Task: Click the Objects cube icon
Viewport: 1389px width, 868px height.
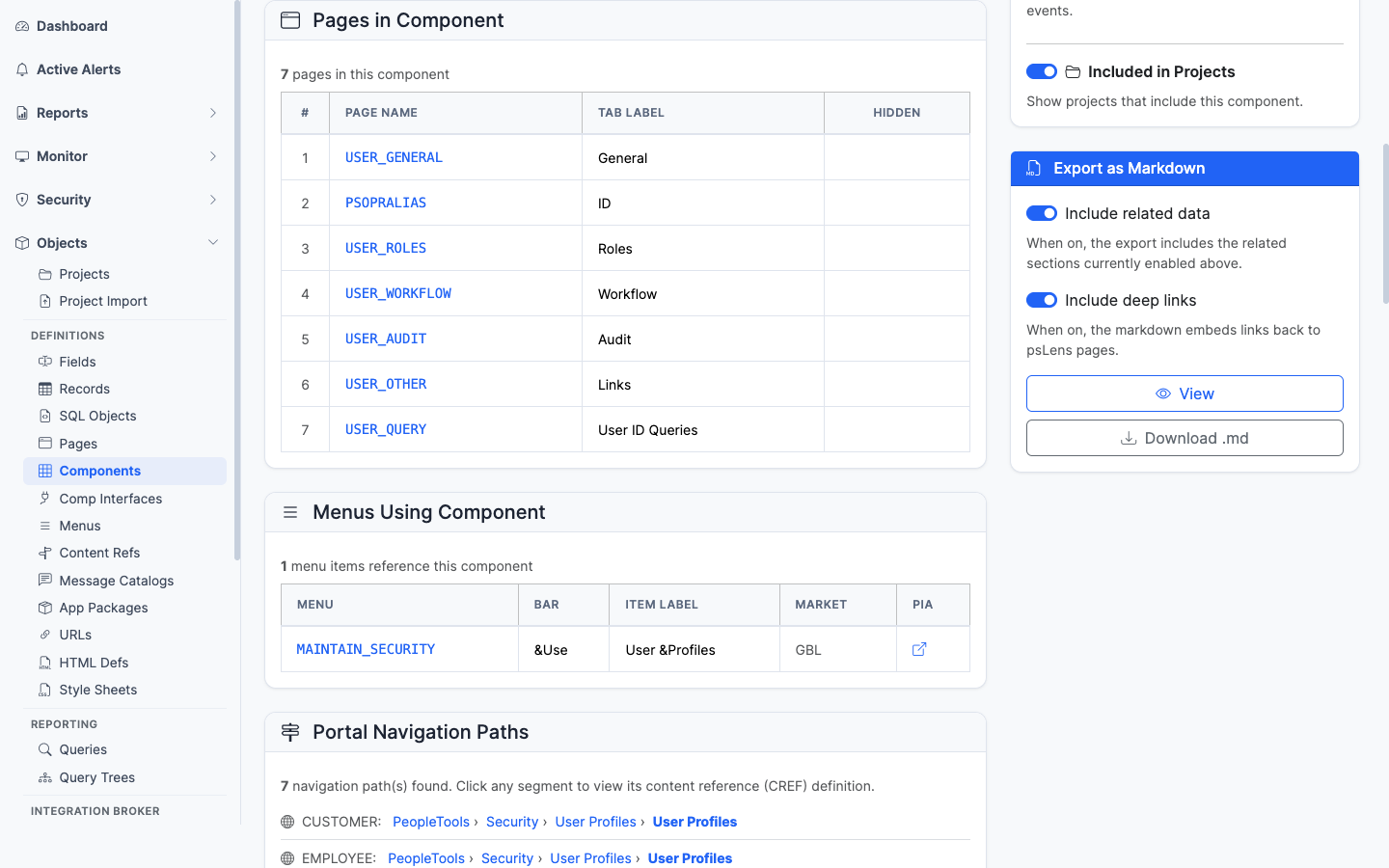Action: 22,243
